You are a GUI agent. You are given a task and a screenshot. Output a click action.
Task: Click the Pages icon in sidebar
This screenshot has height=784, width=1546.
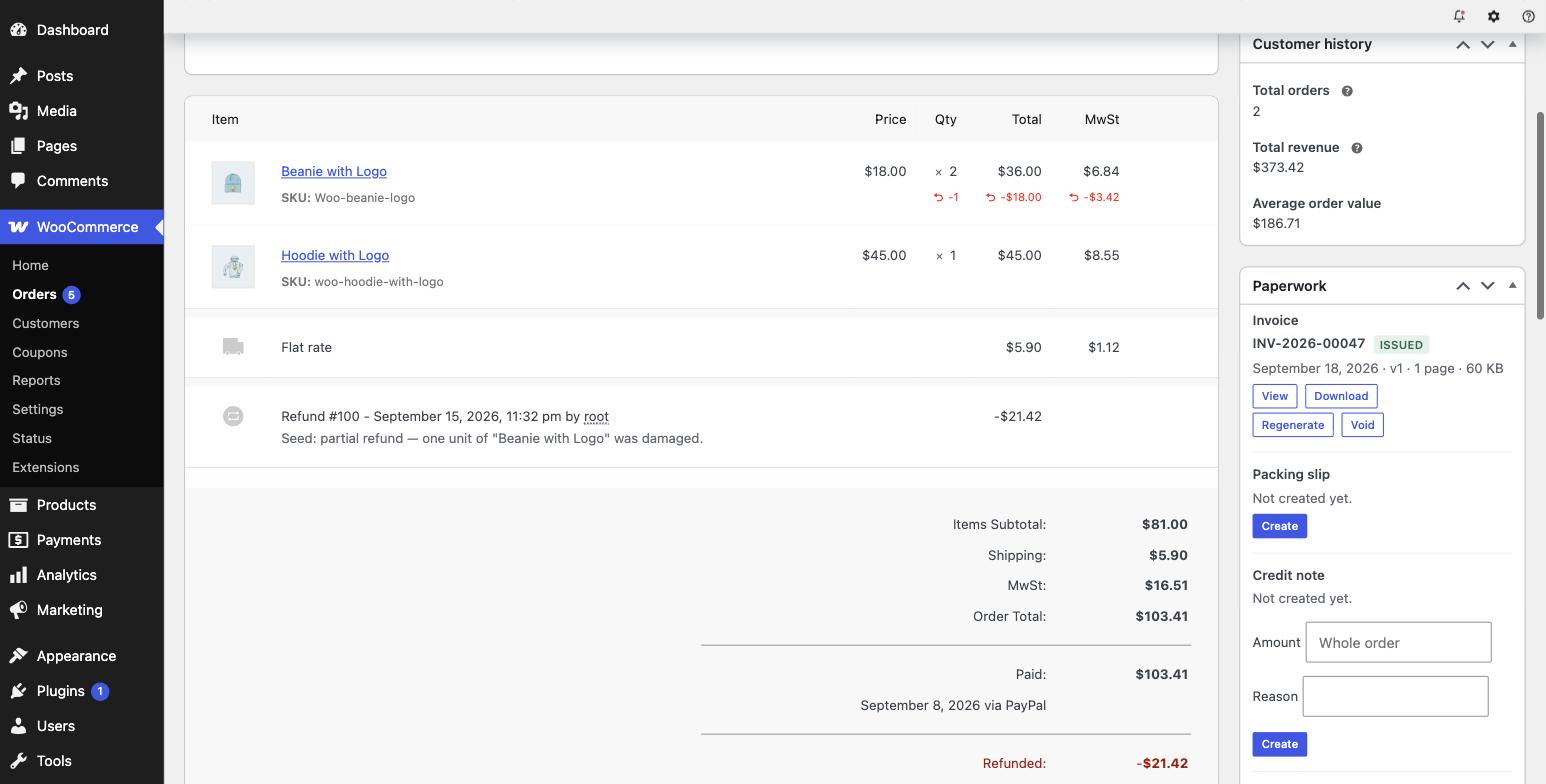pos(18,146)
